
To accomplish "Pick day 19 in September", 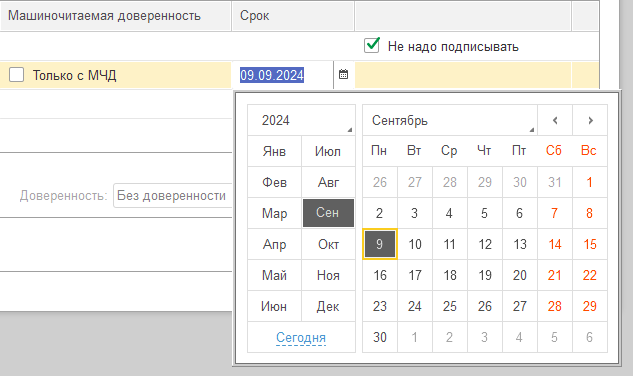I will [x=485, y=275].
